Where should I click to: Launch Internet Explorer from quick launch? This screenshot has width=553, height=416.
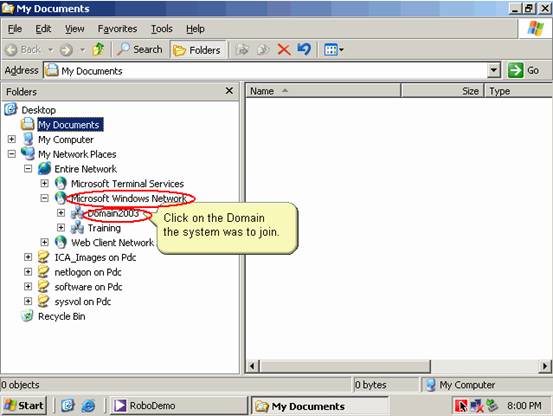point(88,406)
